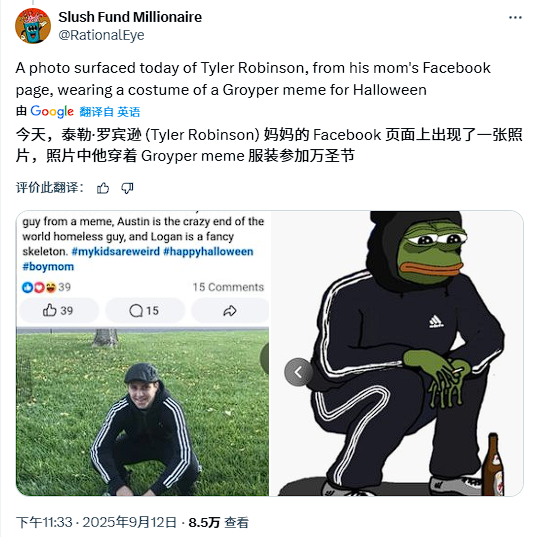
Task: Click the post timestamp 下午11:33 2025年9月12日
Action: coord(96,522)
